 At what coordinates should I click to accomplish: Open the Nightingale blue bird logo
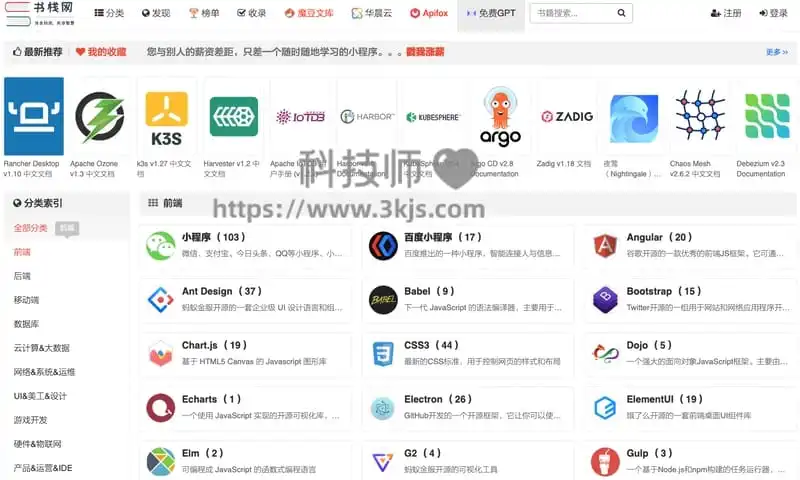click(633, 116)
